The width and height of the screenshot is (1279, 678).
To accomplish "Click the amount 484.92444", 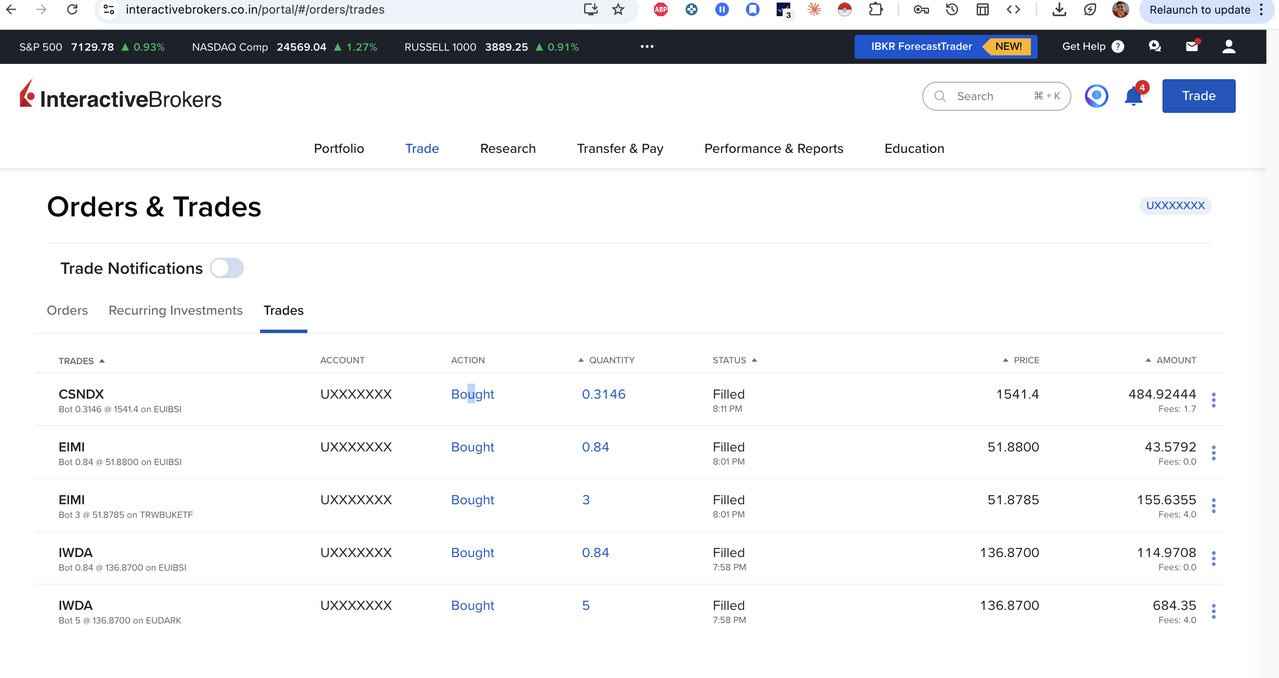I will coord(1162,394).
